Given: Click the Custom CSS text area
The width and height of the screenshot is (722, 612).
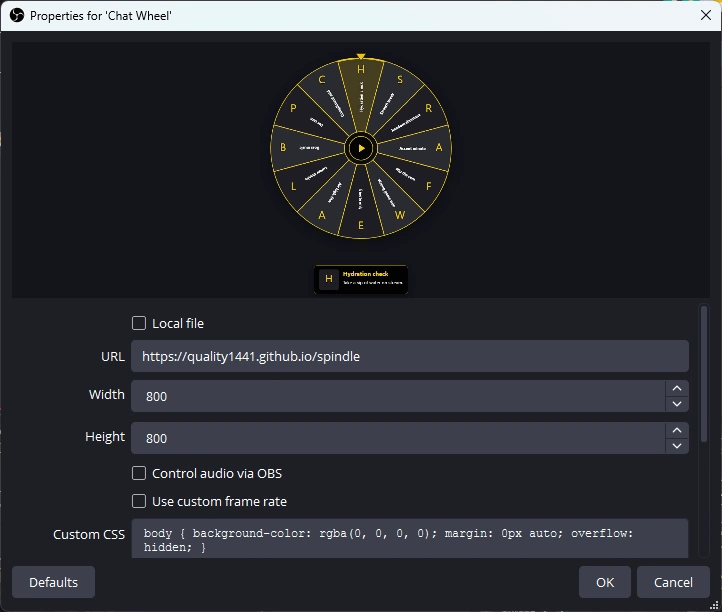Looking at the screenshot, I should (410, 539).
